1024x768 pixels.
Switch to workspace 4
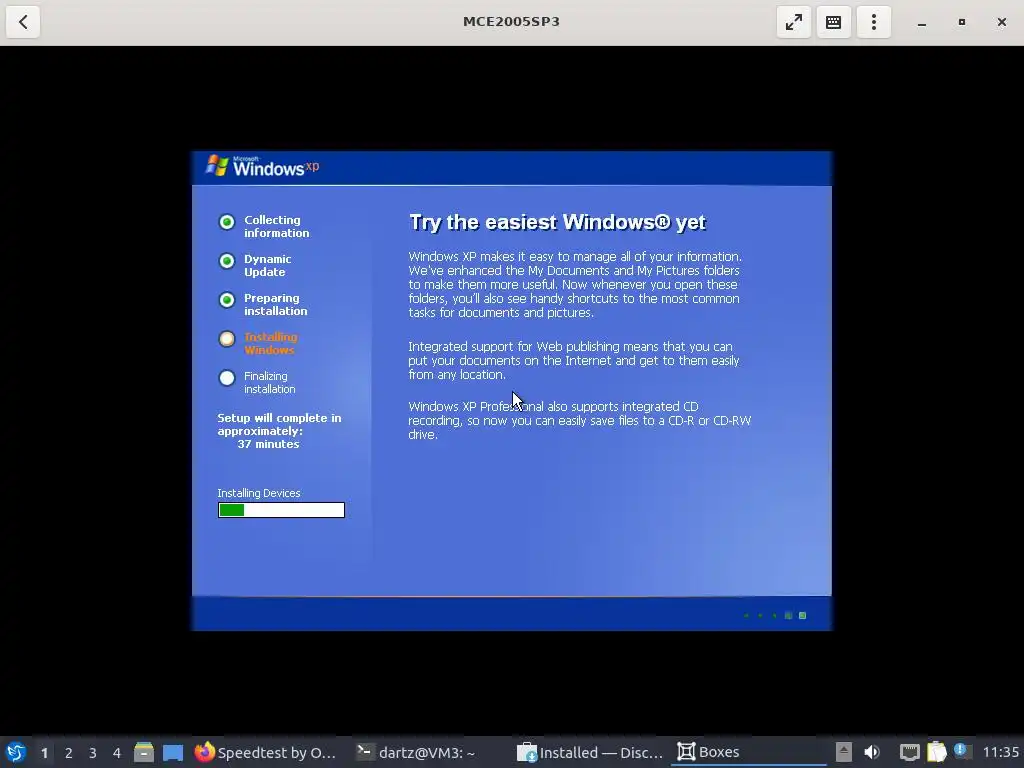[117, 753]
